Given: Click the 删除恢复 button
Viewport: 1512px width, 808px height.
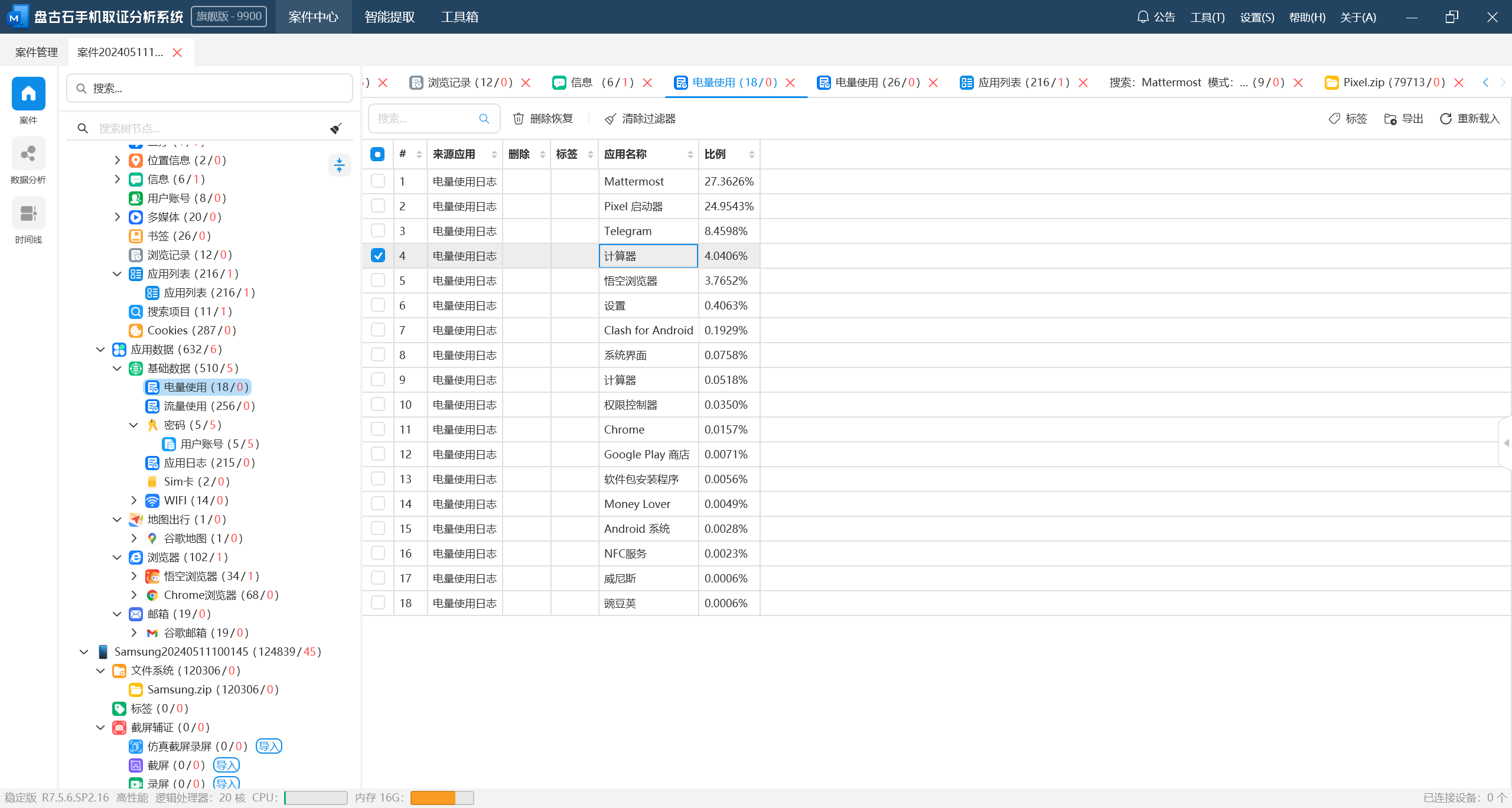Looking at the screenshot, I should click(x=542, y=119).
